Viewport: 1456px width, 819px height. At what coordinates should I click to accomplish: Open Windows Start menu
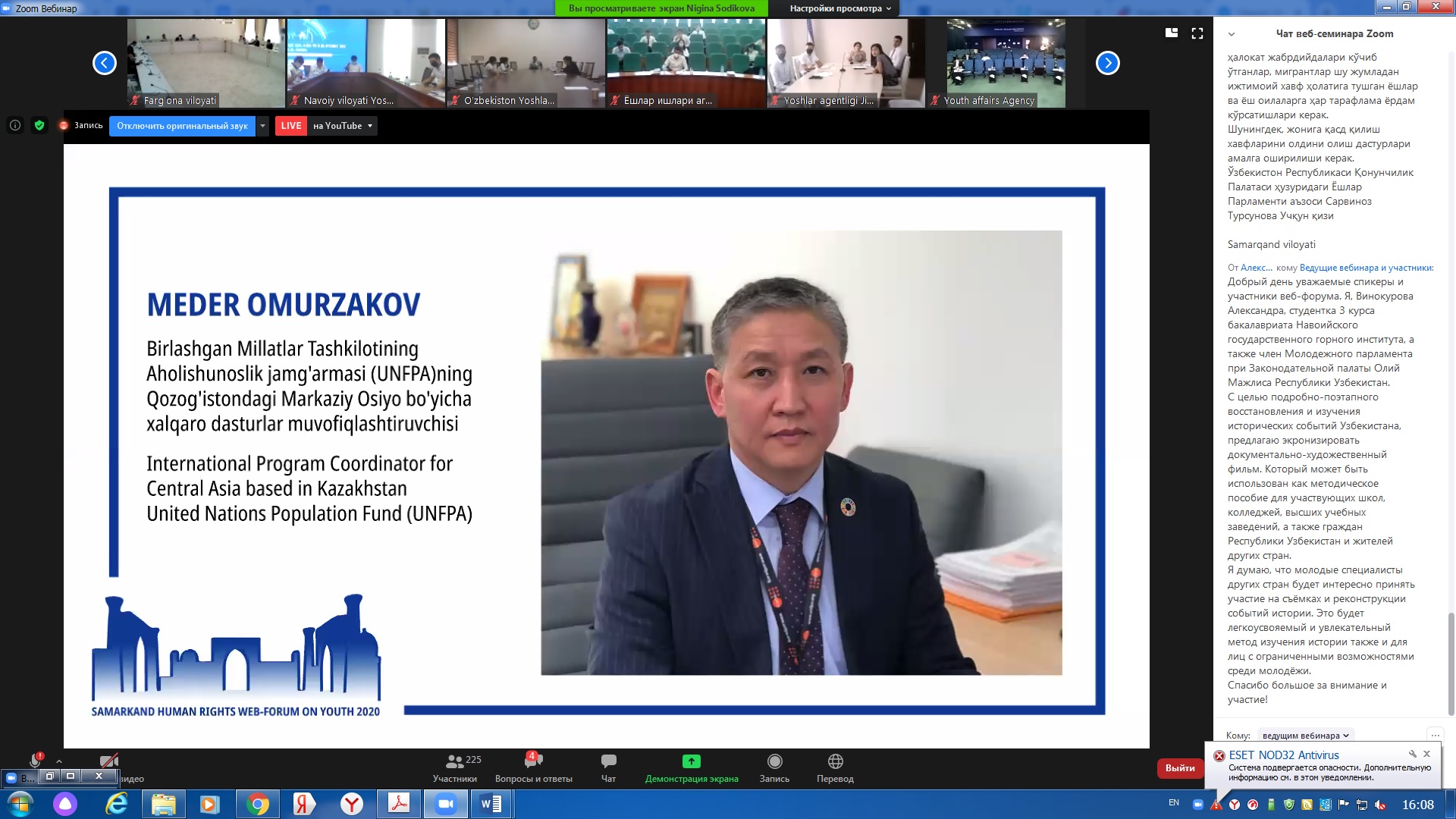click(x=20, y=804)
